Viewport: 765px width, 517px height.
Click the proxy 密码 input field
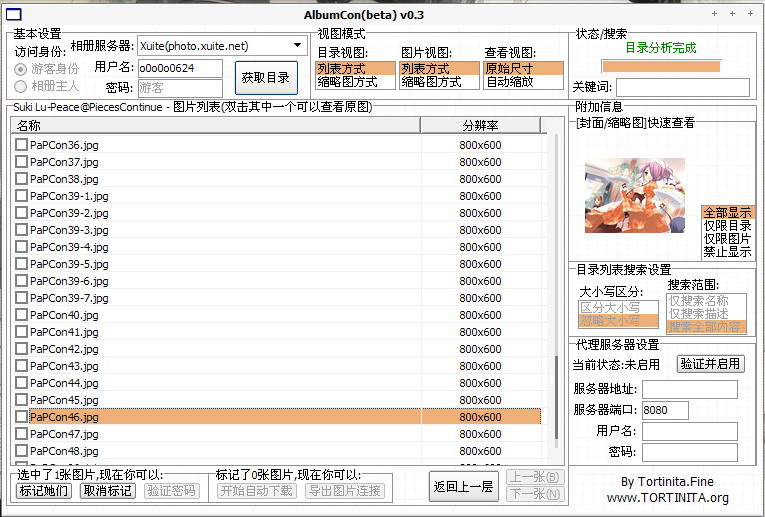point(690,453)
